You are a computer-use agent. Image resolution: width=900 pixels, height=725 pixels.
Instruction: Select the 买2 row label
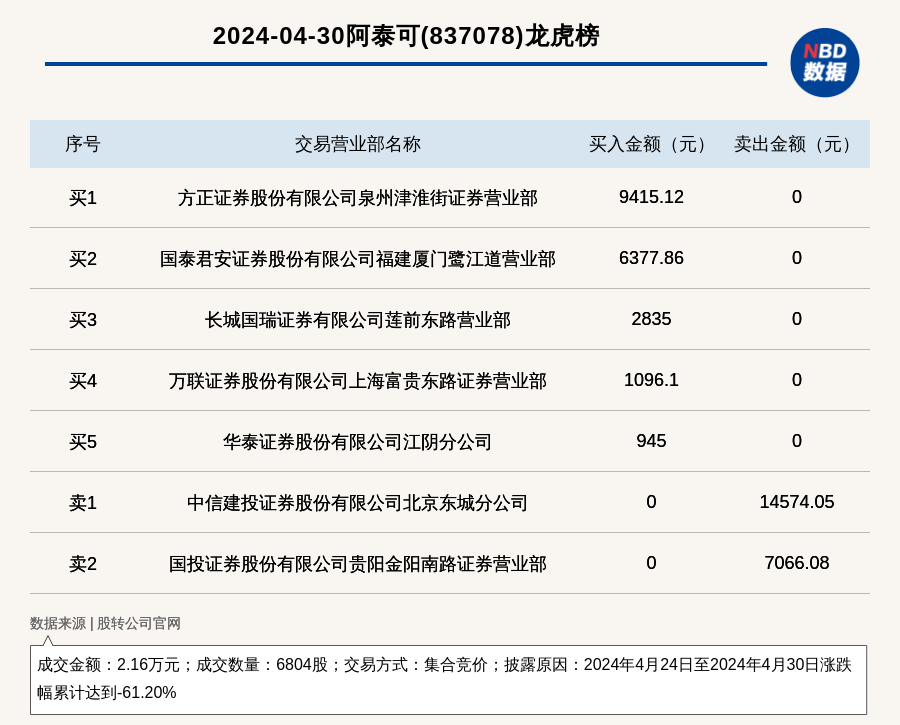pyautogui.click(x=83, y=259)
